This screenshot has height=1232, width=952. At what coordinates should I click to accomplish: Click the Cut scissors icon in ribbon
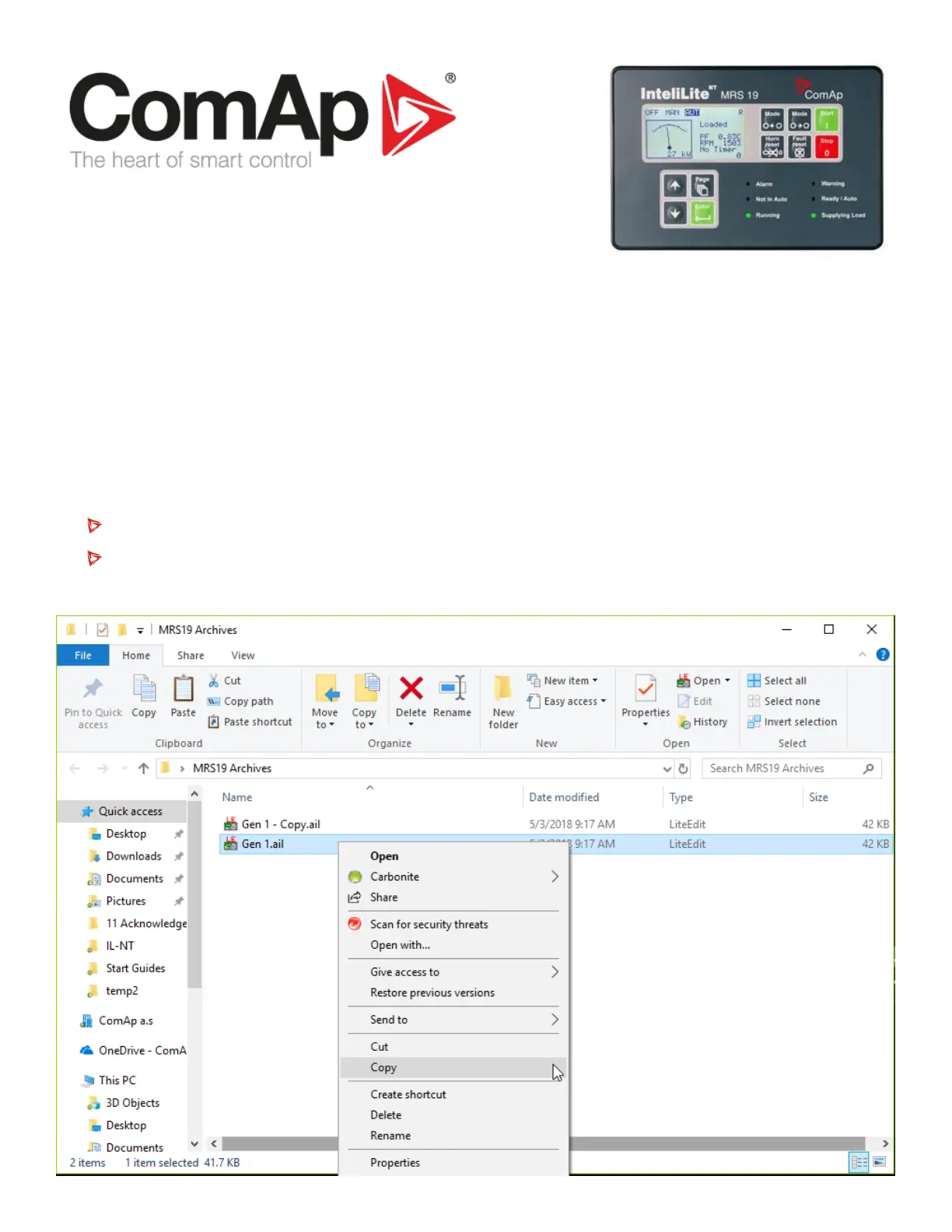(214, 681)
